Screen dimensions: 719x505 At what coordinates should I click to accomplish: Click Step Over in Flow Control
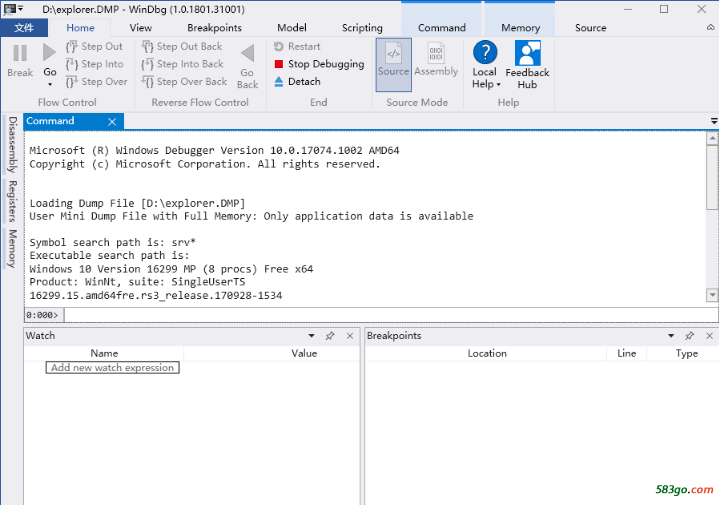point(96,82)
